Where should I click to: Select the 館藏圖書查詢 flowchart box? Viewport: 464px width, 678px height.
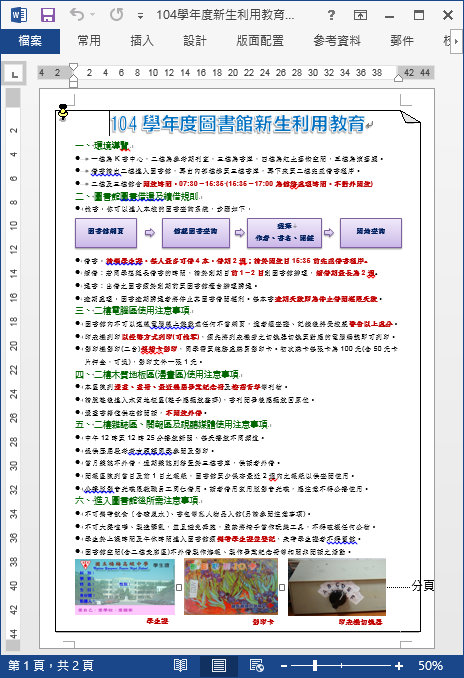pyautogui.click(x=195, y=233)
